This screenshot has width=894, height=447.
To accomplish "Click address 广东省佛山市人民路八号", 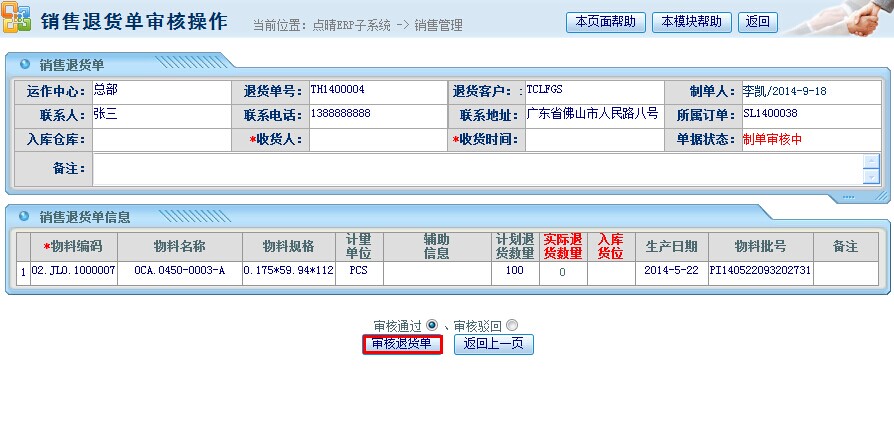I will click(x=592, y=113).
